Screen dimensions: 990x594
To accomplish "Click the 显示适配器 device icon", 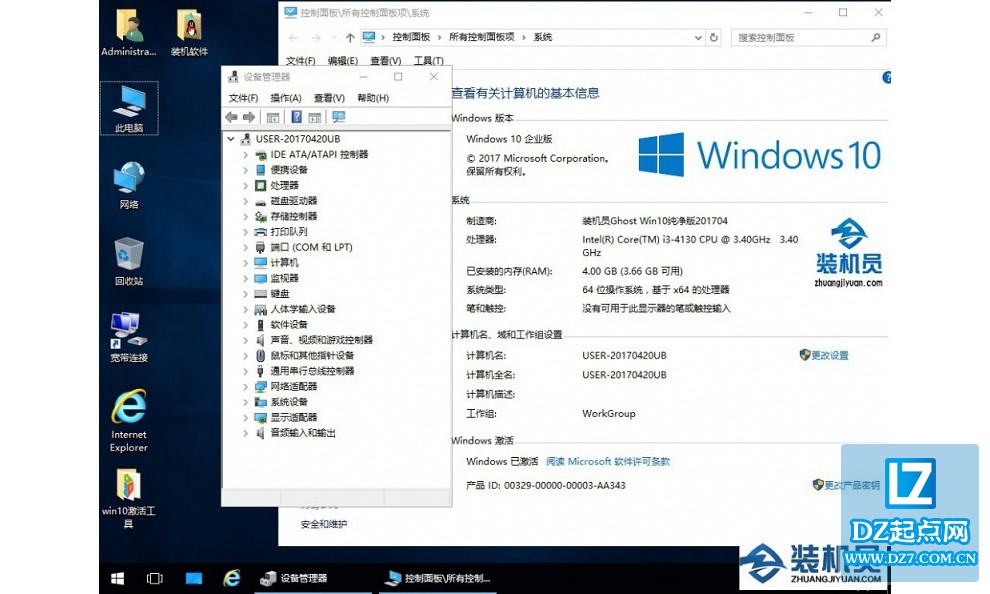I will 260,417.
